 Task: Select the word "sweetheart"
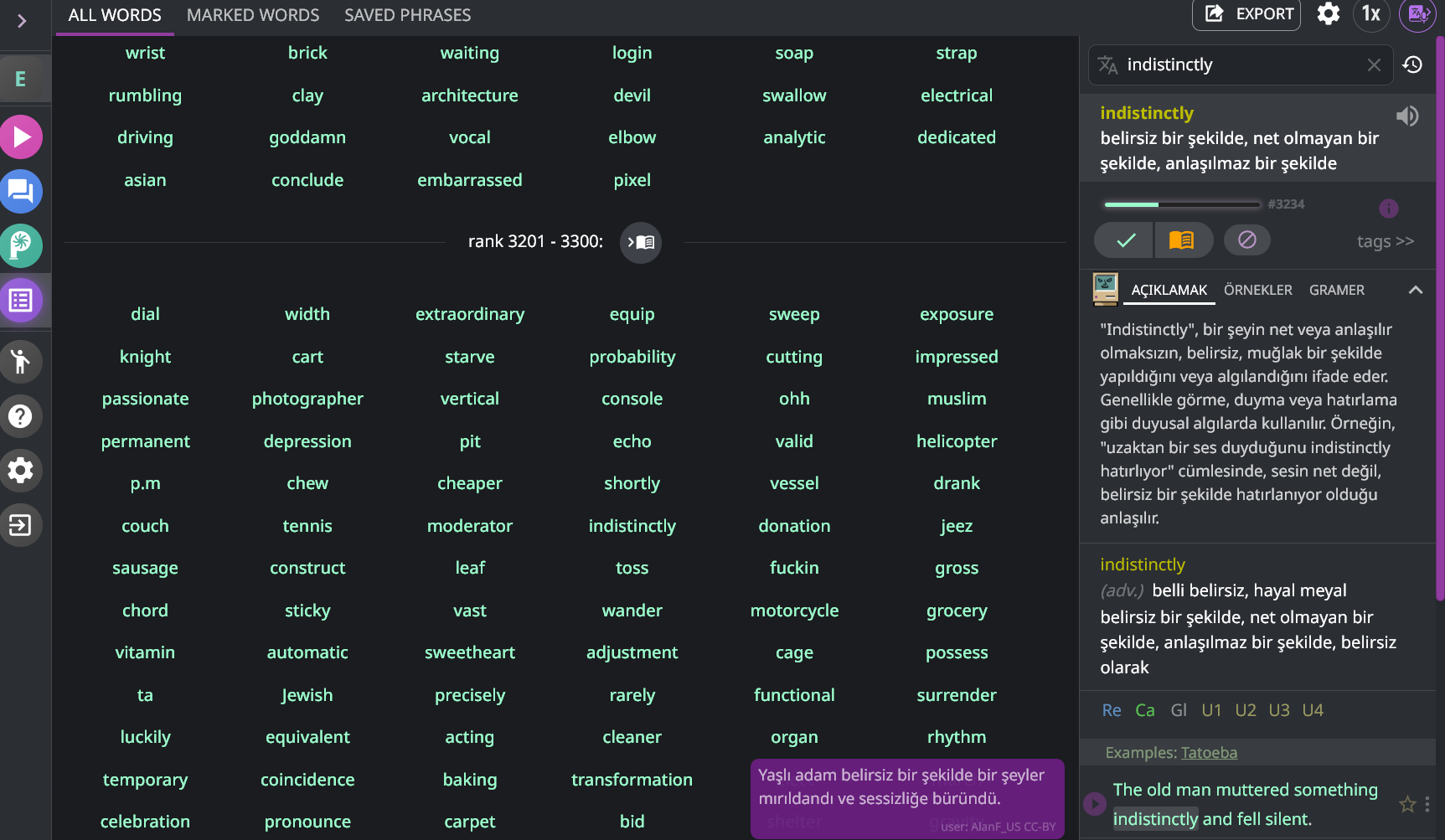[x=470, y=652]
